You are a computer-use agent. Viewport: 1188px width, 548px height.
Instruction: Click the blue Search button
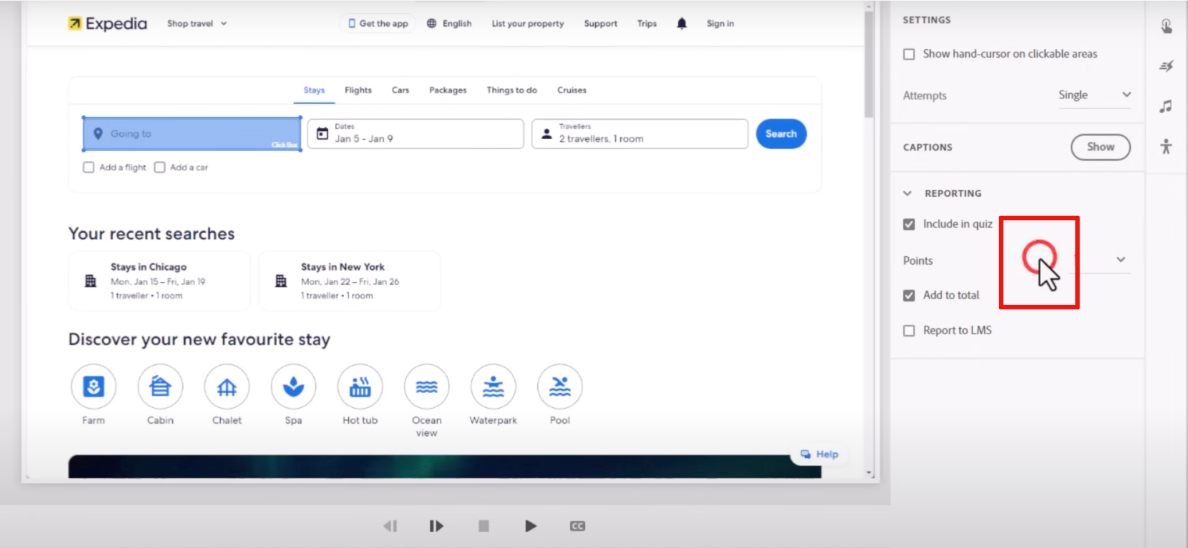[x=781, y=134]
